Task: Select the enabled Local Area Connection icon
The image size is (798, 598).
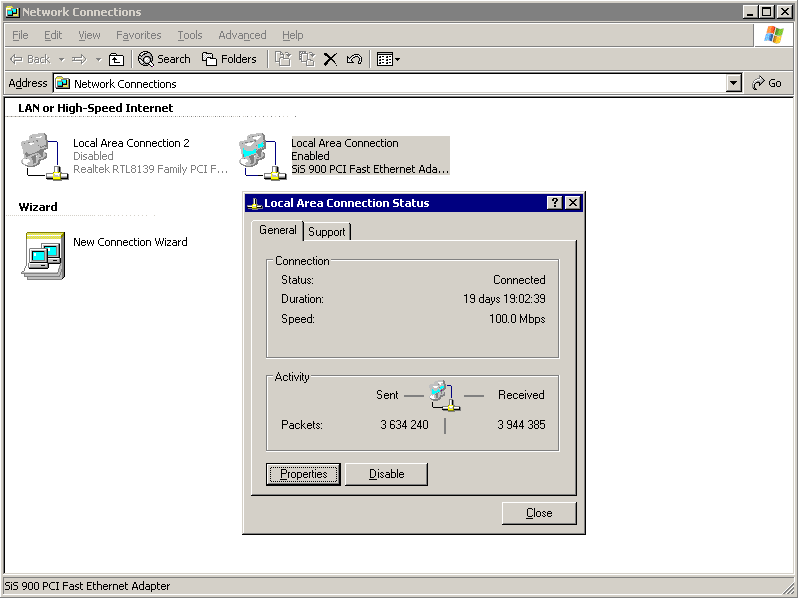Action: [x=259, y=155]
